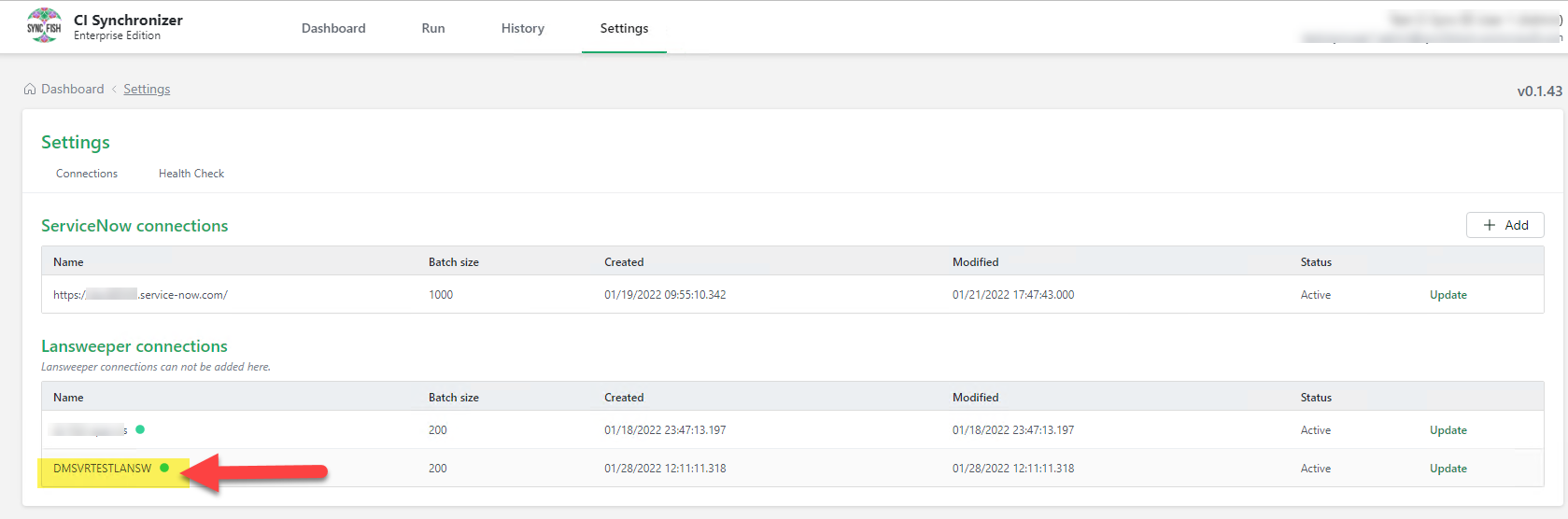Click Active status in DMSVRTESTLANSW row

1316,469
